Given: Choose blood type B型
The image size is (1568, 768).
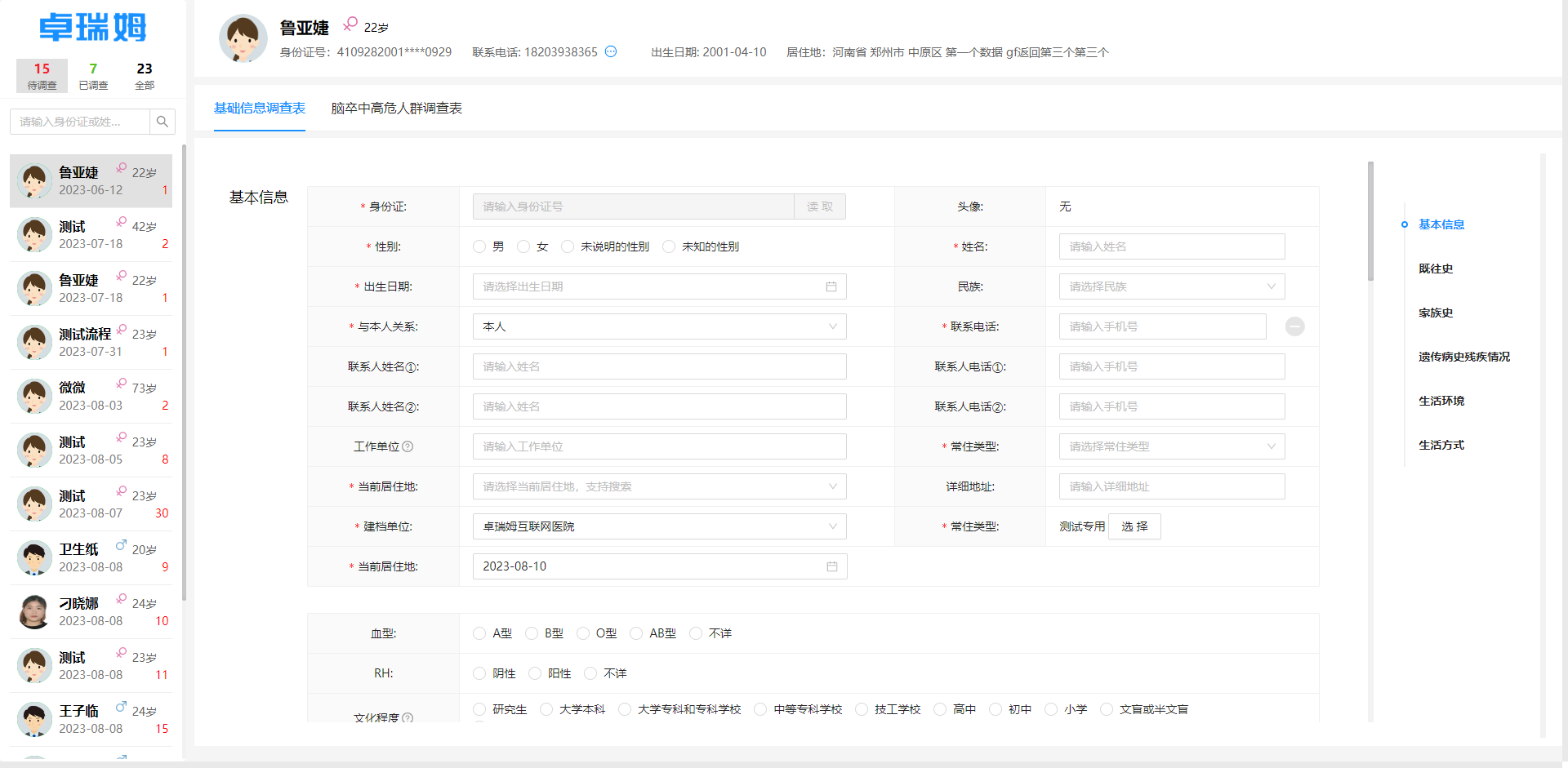Looking at the screenshot, I should point(532,633).
